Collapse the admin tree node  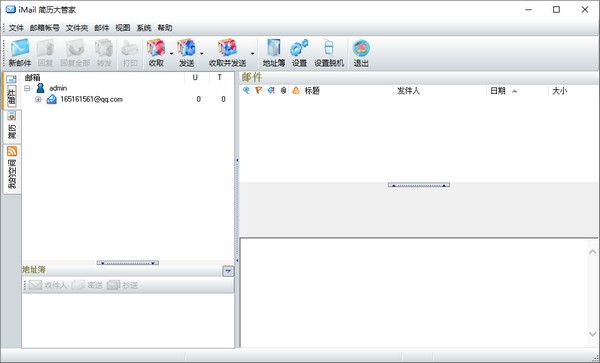point(27,88)
